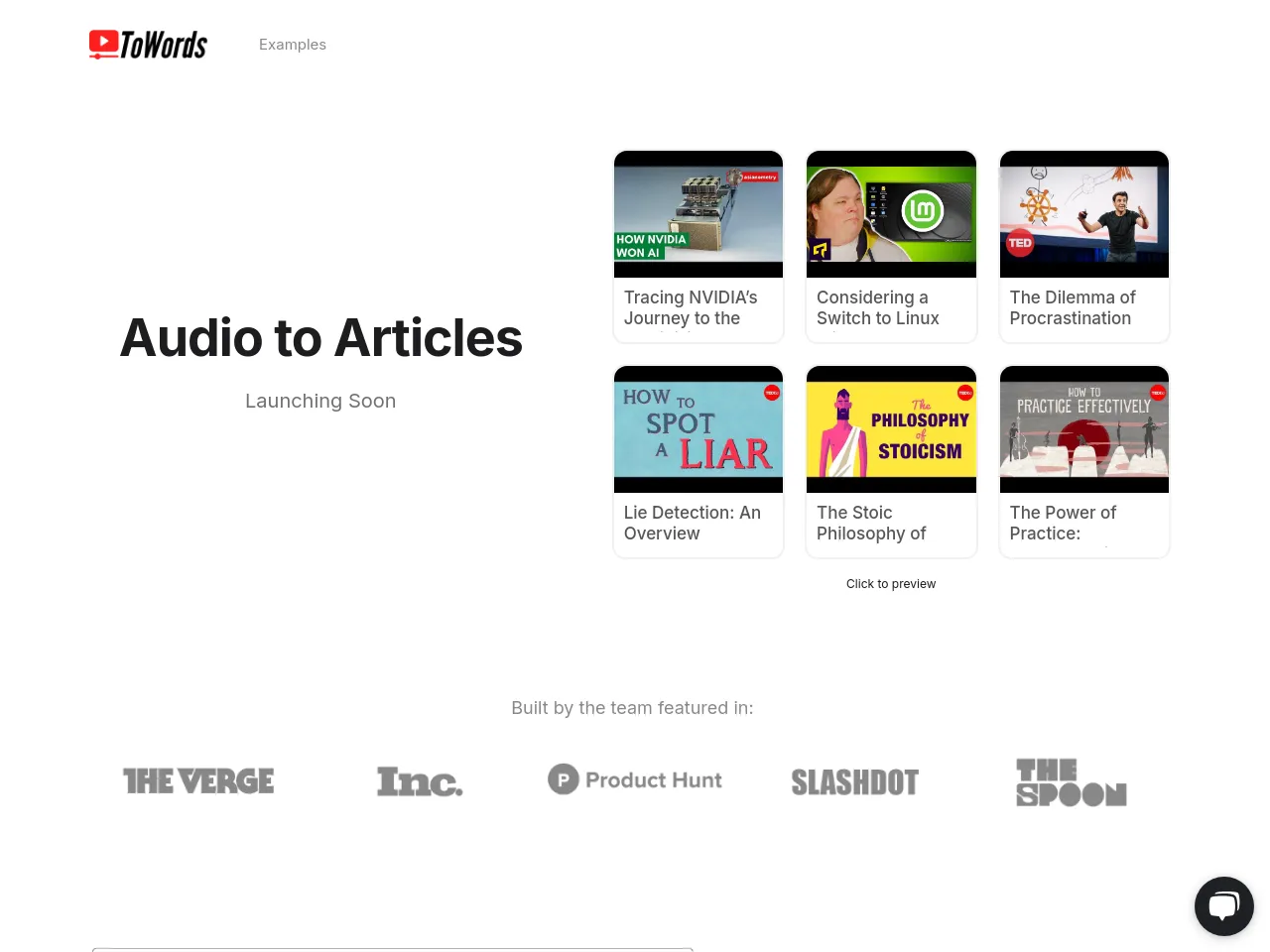Image resolution: width=1270 pixels, height=952 pixels.
Task: Click The Verge logo
Action: click(x=198, y=781)
